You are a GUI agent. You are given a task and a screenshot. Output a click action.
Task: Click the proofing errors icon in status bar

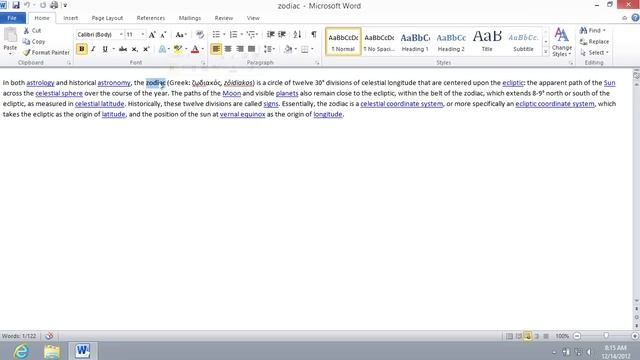(x=49, y=336)
